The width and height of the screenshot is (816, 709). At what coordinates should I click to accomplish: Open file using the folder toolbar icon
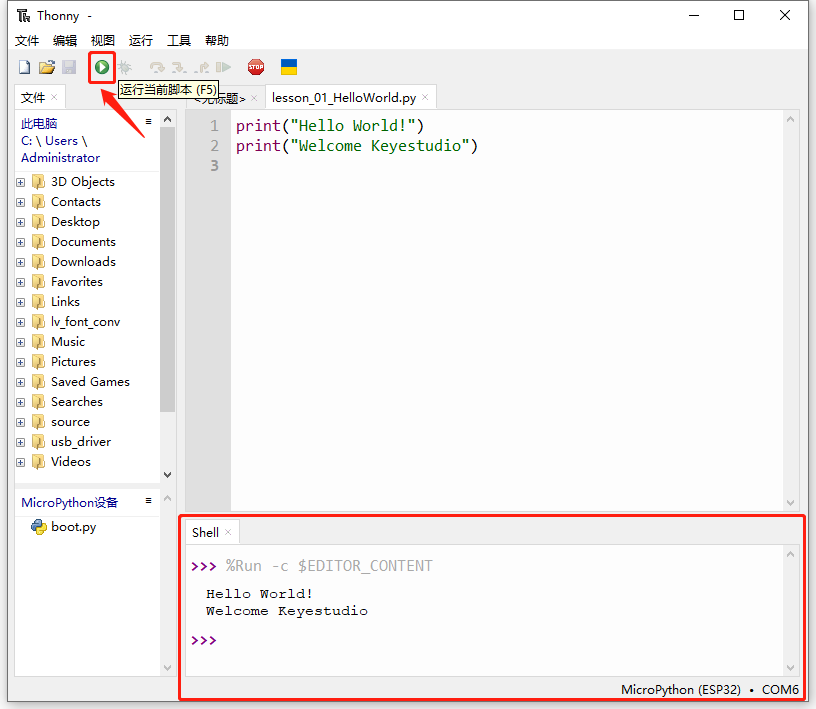(x=47, y=67)
